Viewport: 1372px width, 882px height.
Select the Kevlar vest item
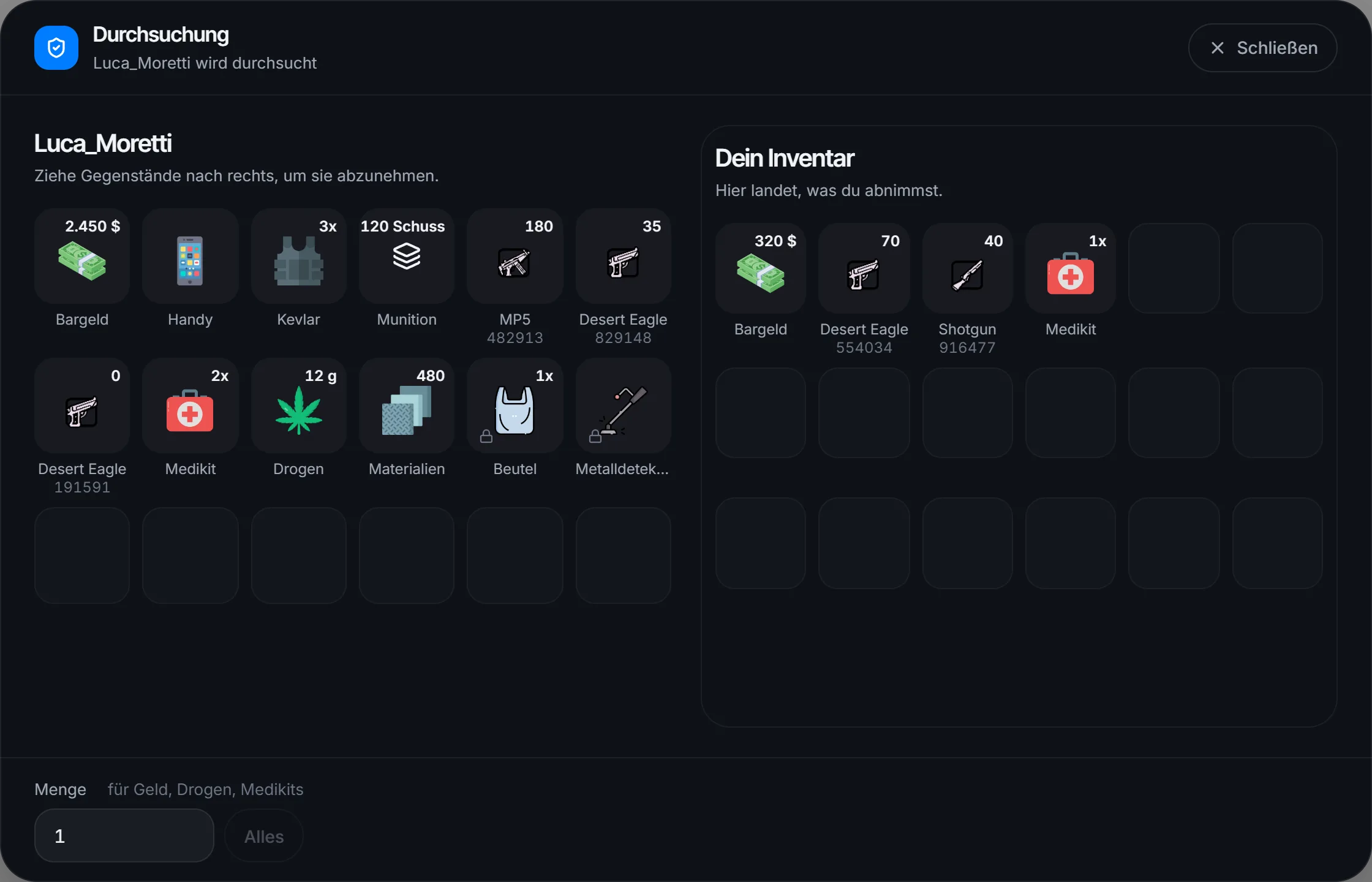(298, 256)
